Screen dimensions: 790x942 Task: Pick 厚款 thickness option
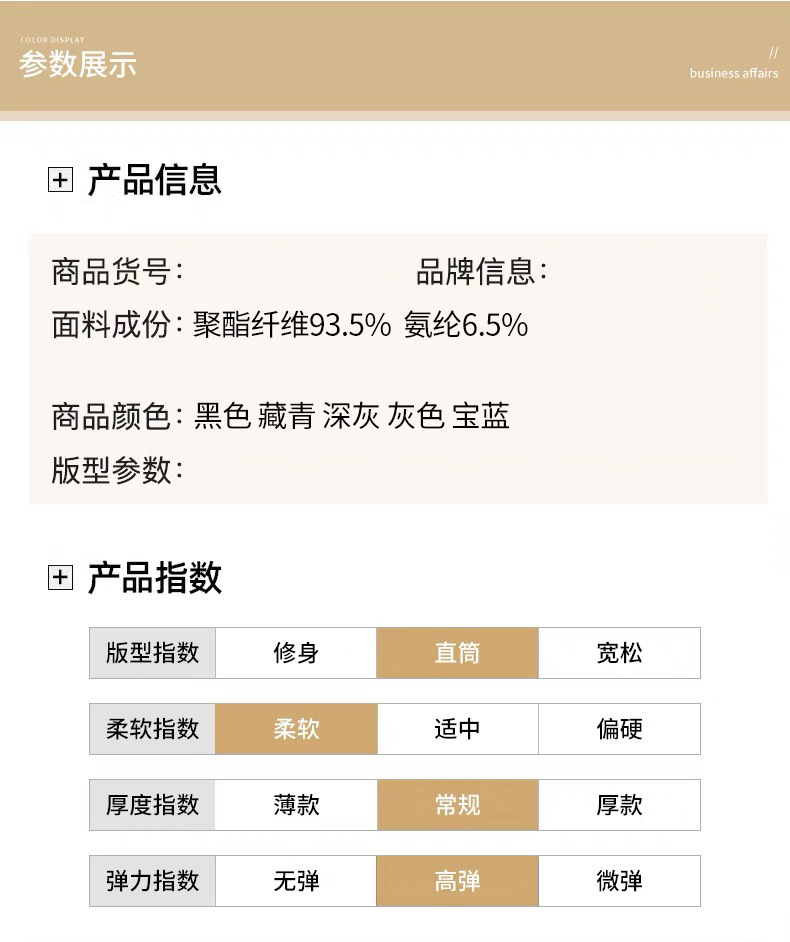click(619, 805)
